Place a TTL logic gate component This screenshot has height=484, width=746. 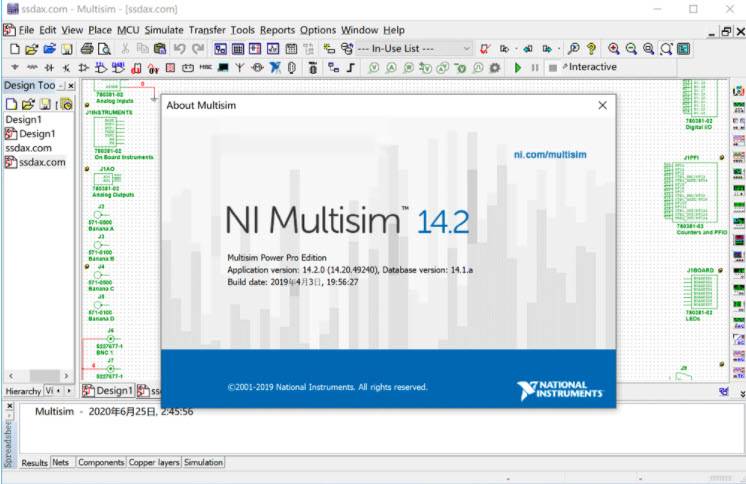click(x=101, y=68)
